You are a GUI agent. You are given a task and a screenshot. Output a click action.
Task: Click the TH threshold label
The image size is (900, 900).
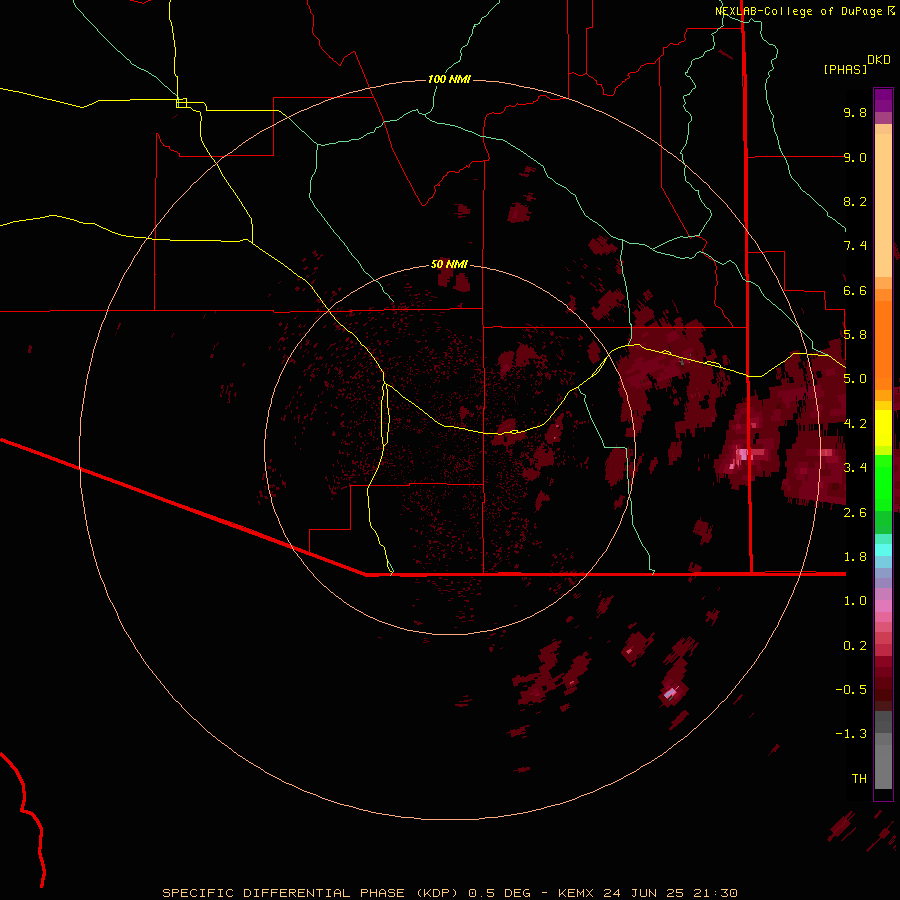click(x=859, y=779)
